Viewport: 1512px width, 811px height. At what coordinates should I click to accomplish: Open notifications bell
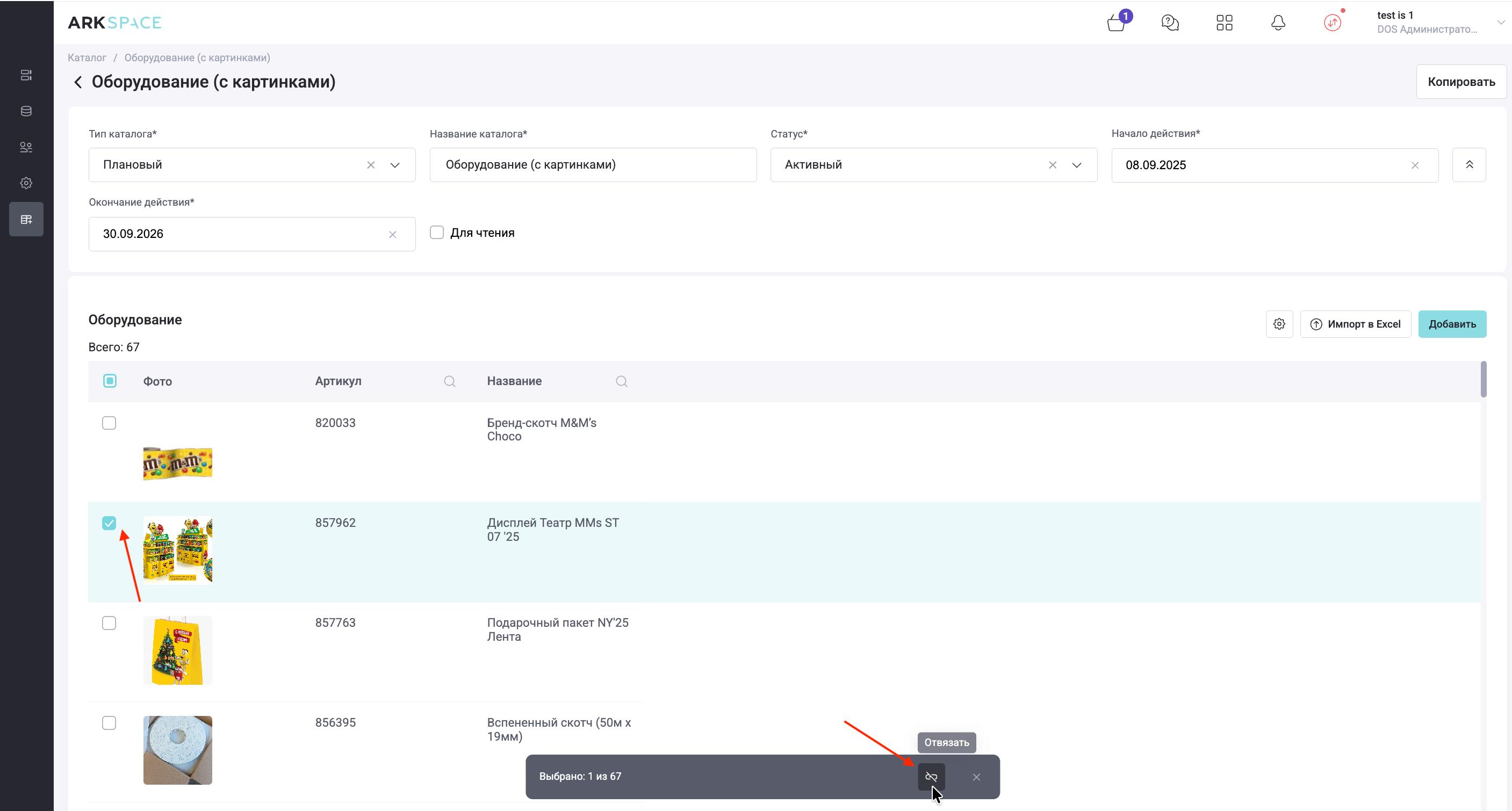[1278, 23]
